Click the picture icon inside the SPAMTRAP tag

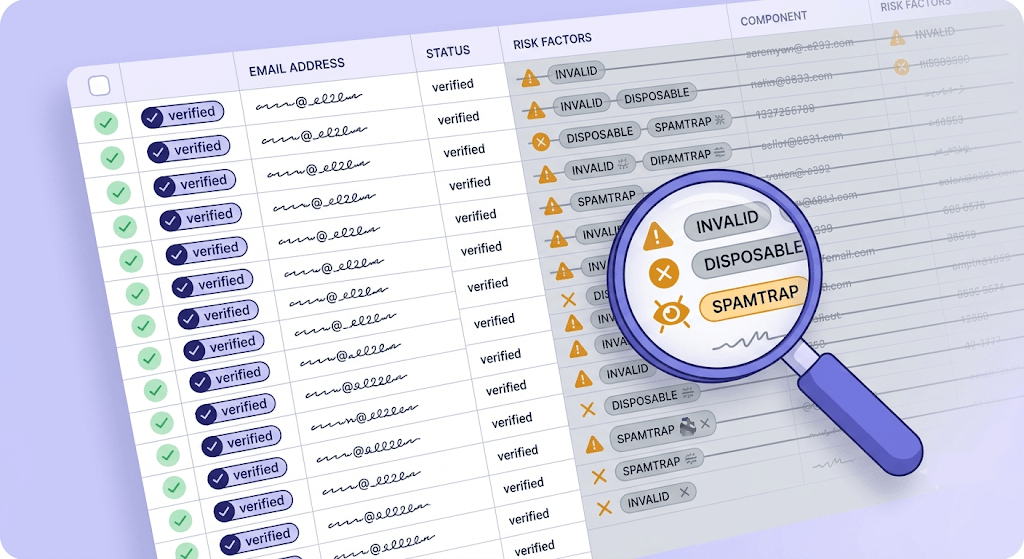(688, 426)
